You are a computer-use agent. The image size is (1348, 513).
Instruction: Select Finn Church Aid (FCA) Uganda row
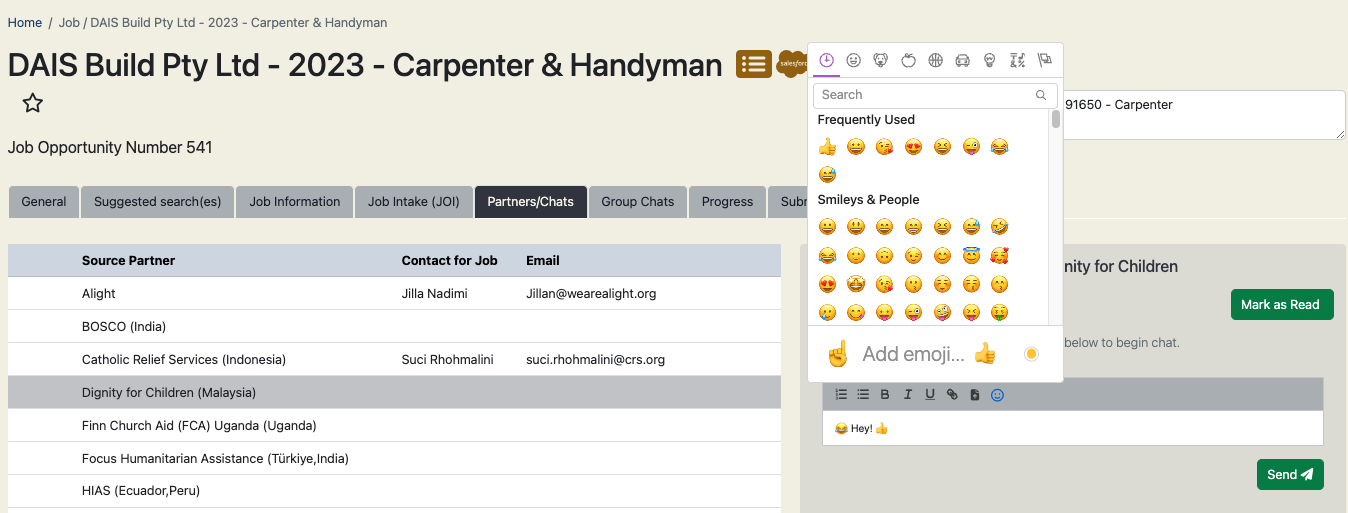tap(394, 426)
